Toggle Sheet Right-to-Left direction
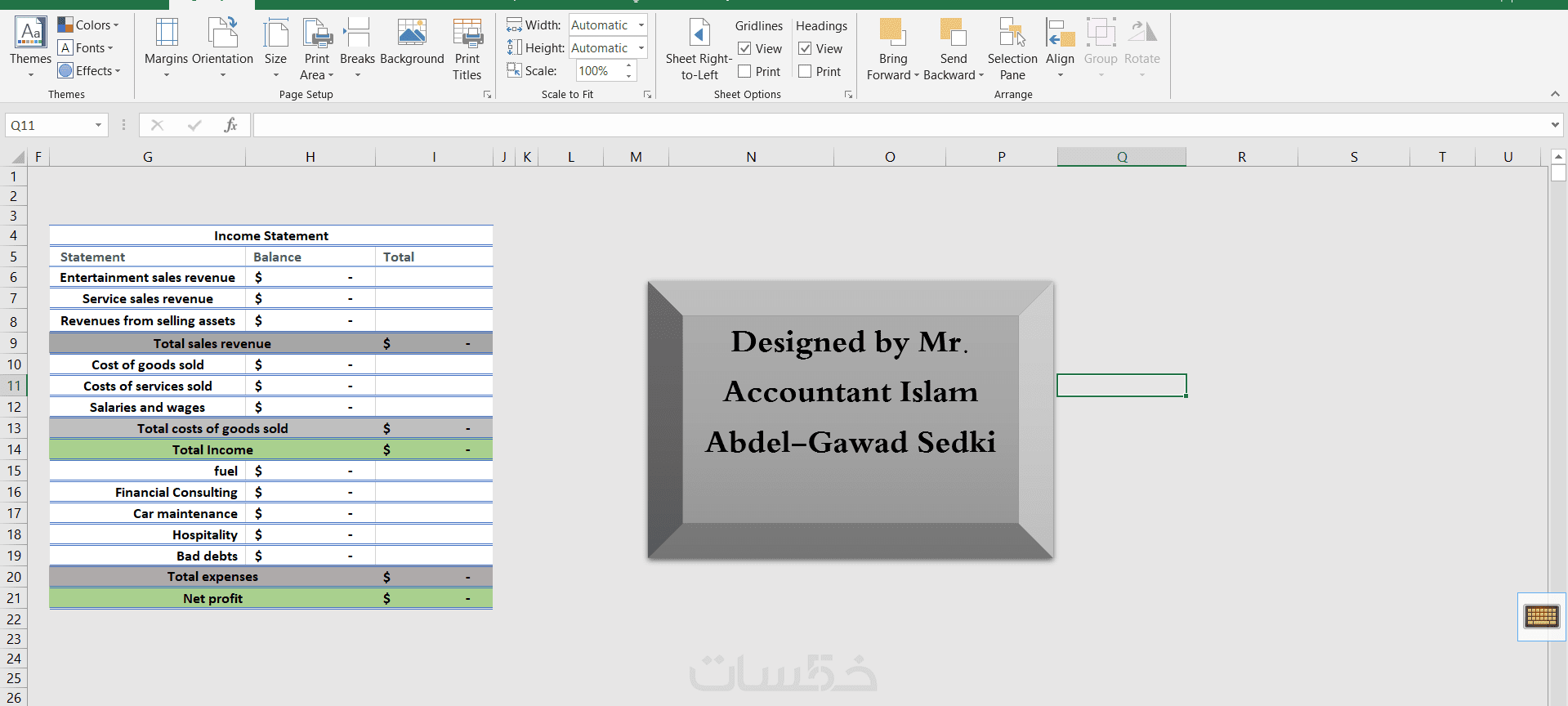The height and width of the screenshot is (706, 1568). [x=699, y=49]
